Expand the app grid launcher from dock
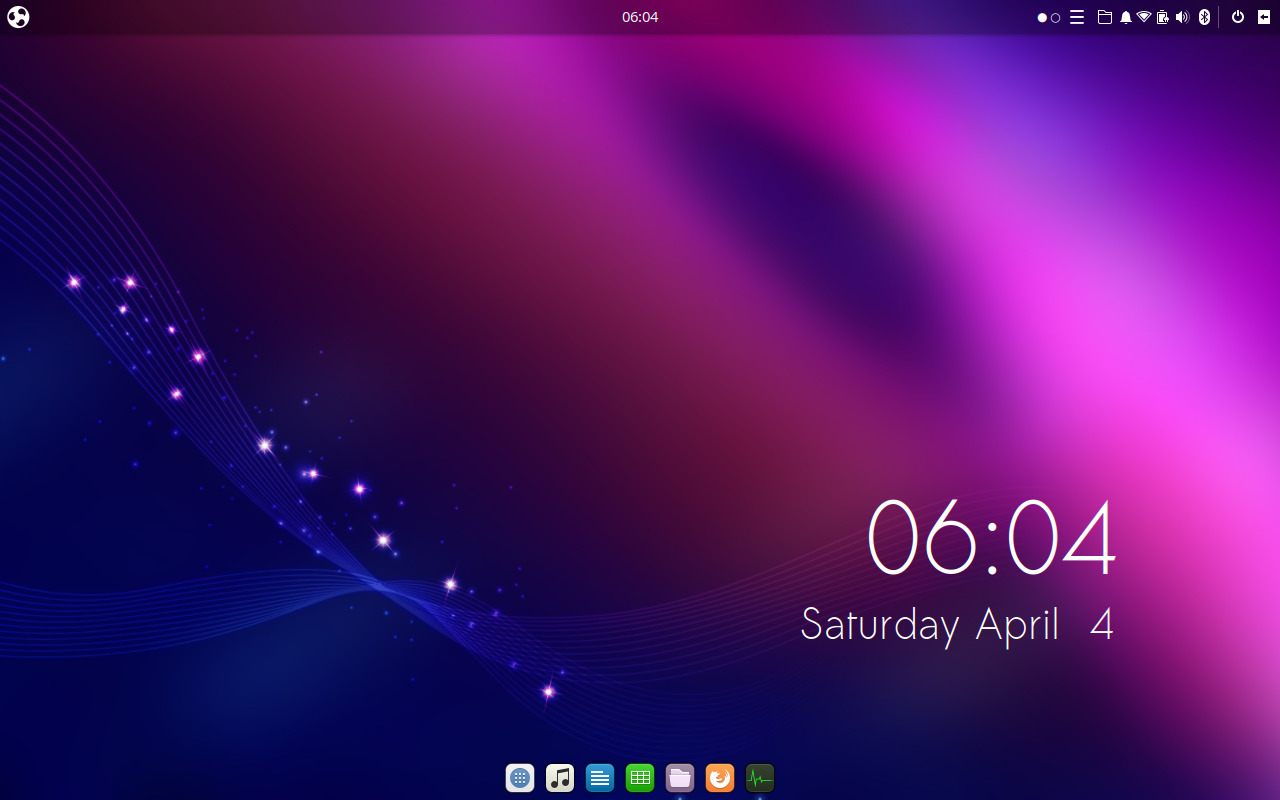 point(520,777)
